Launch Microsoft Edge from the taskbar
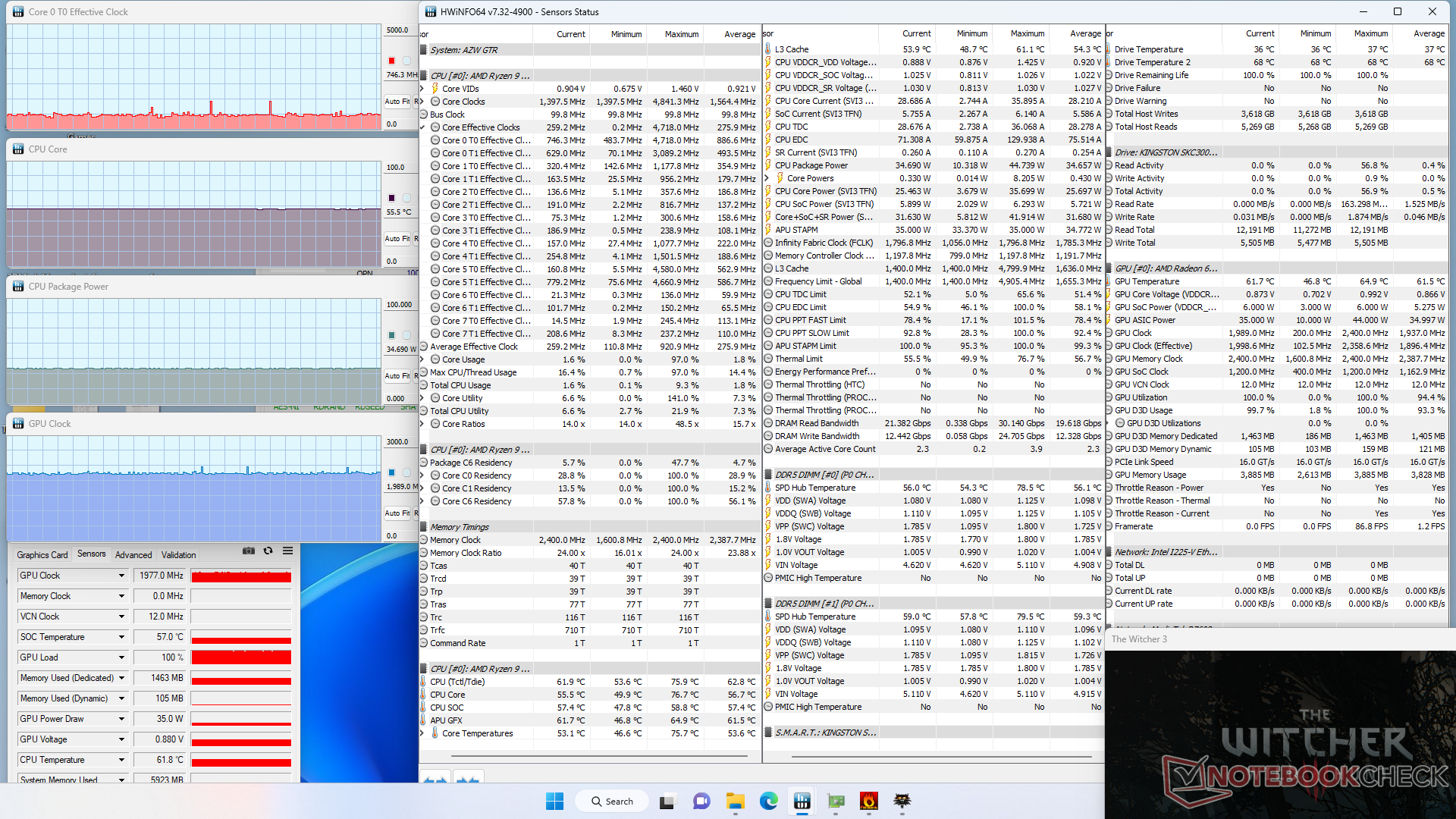This screenshot has width=1456, height=819. [768, 801]
